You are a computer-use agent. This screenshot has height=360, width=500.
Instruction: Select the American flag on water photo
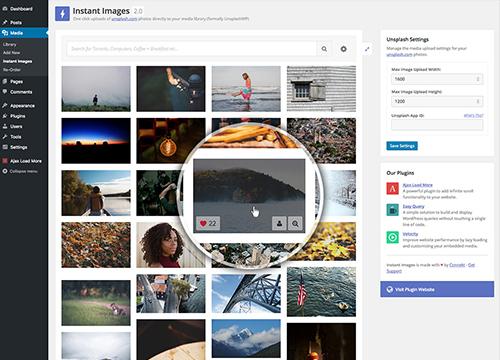pos(321,292)
